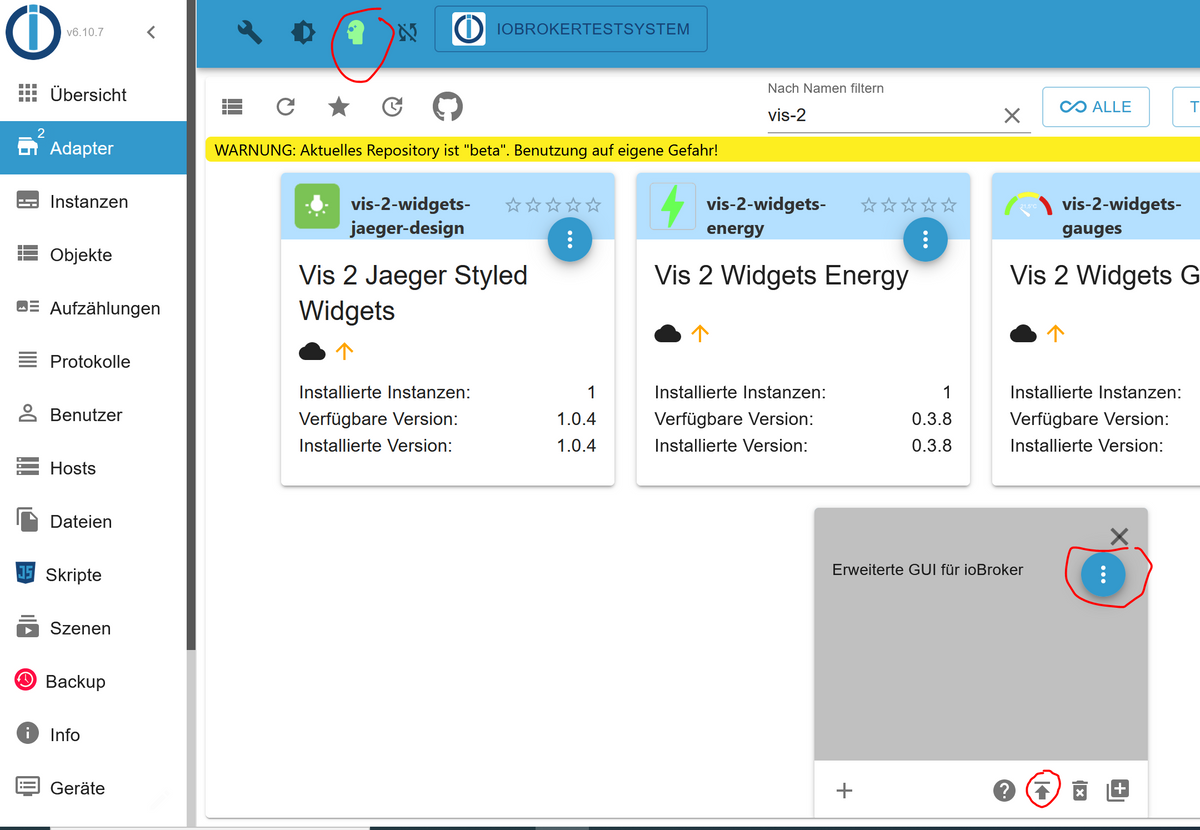The width and height of the screenshot is (1200, 830).
Task: Install specific version plus-box icon
Action: [x=1118, y=791]
